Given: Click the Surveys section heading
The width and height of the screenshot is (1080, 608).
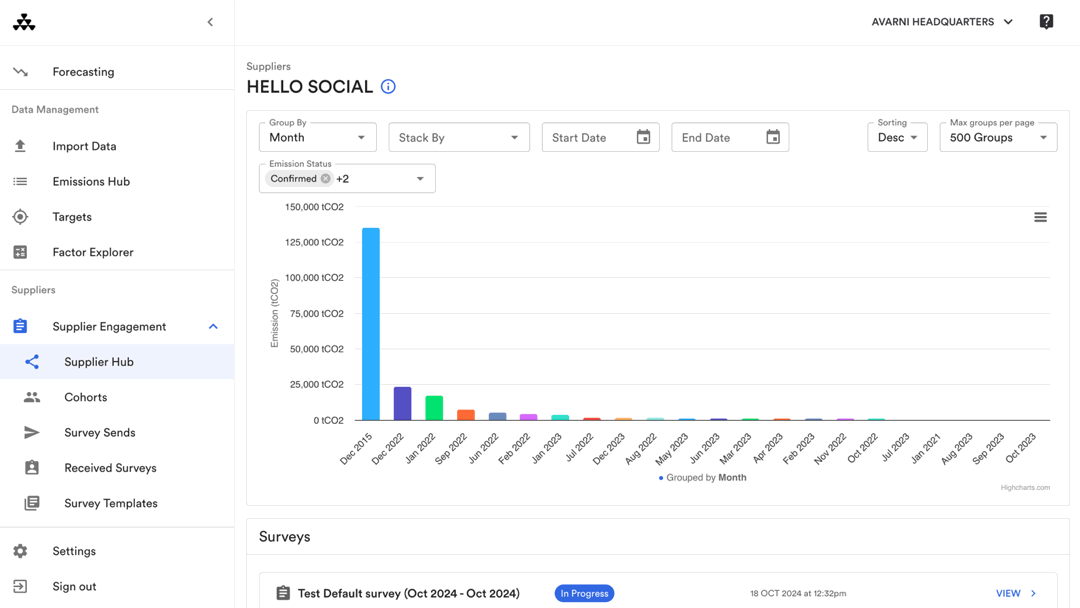Looking at the screenshot, I should pyautogui.click(x=284, y=536).
